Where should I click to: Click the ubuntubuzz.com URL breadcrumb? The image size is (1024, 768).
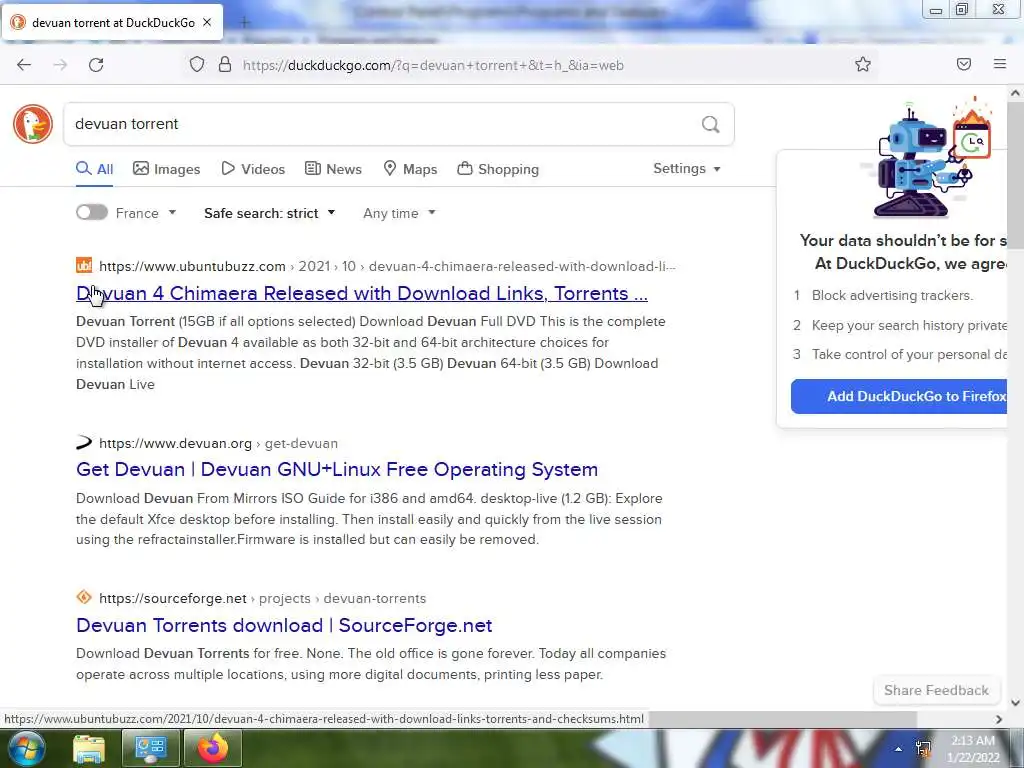387,266
